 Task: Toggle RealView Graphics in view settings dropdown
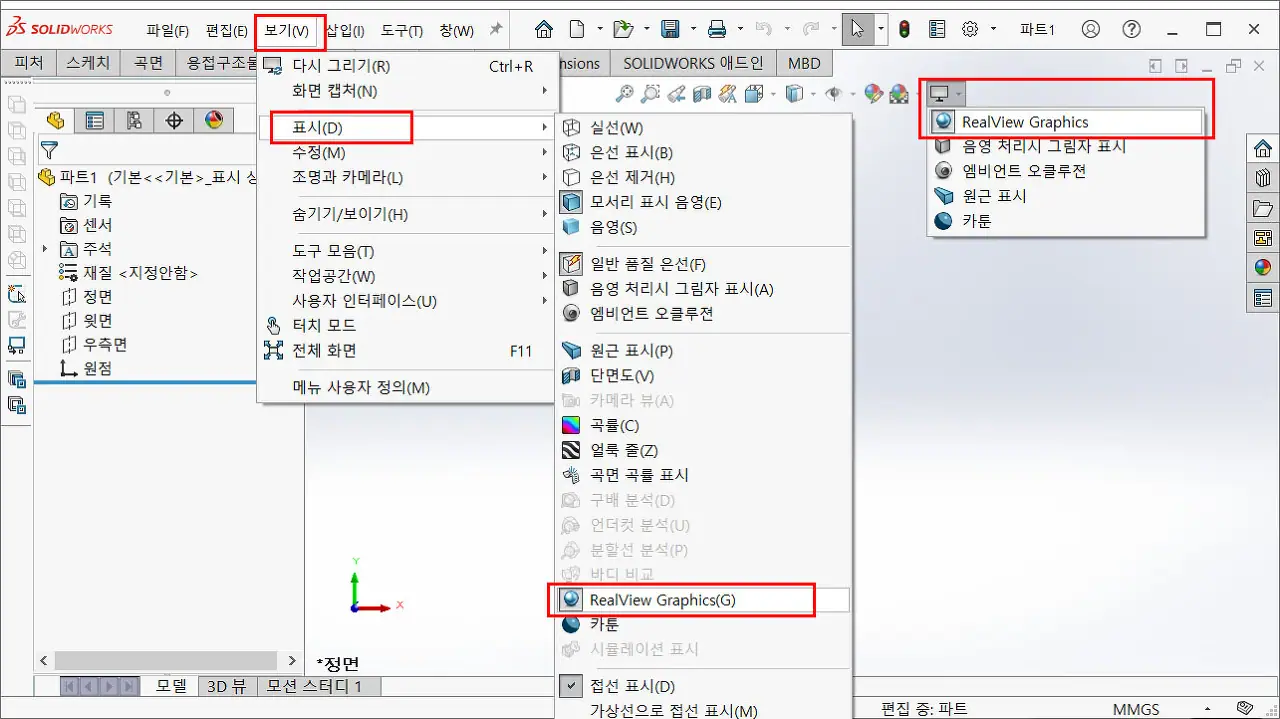click(1065, 122)
